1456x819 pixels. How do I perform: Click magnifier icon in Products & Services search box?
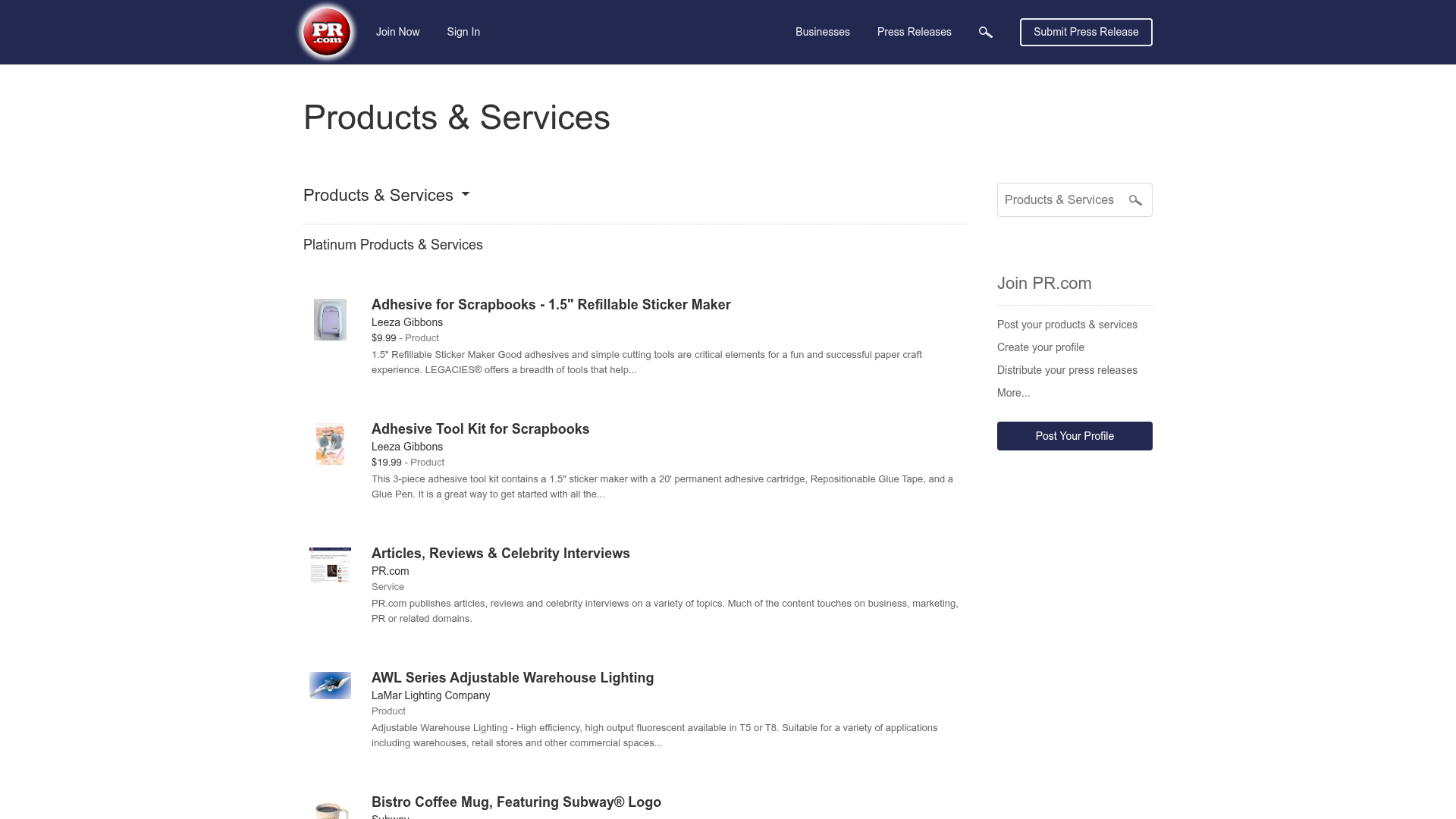(1135, 200)
